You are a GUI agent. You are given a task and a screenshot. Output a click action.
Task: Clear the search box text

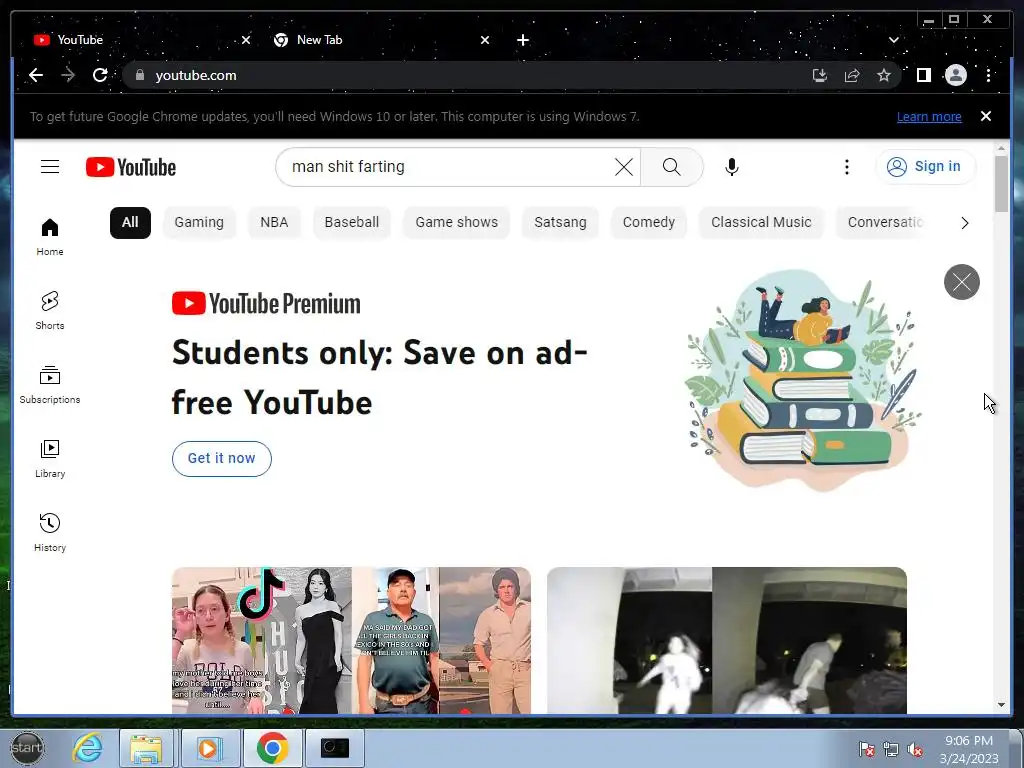(x=624, y=167)
